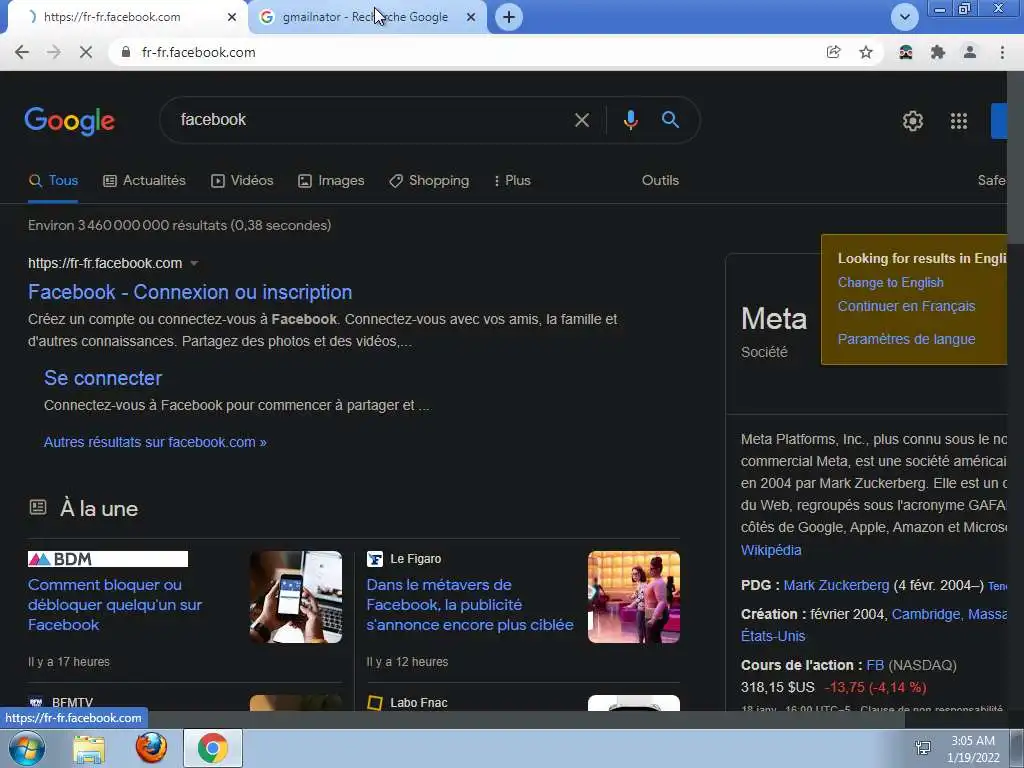This screenshot has height=768, width=1024.
Task: Switch to the gmailnator Recherche Google tab
Action: coord(368,17)
